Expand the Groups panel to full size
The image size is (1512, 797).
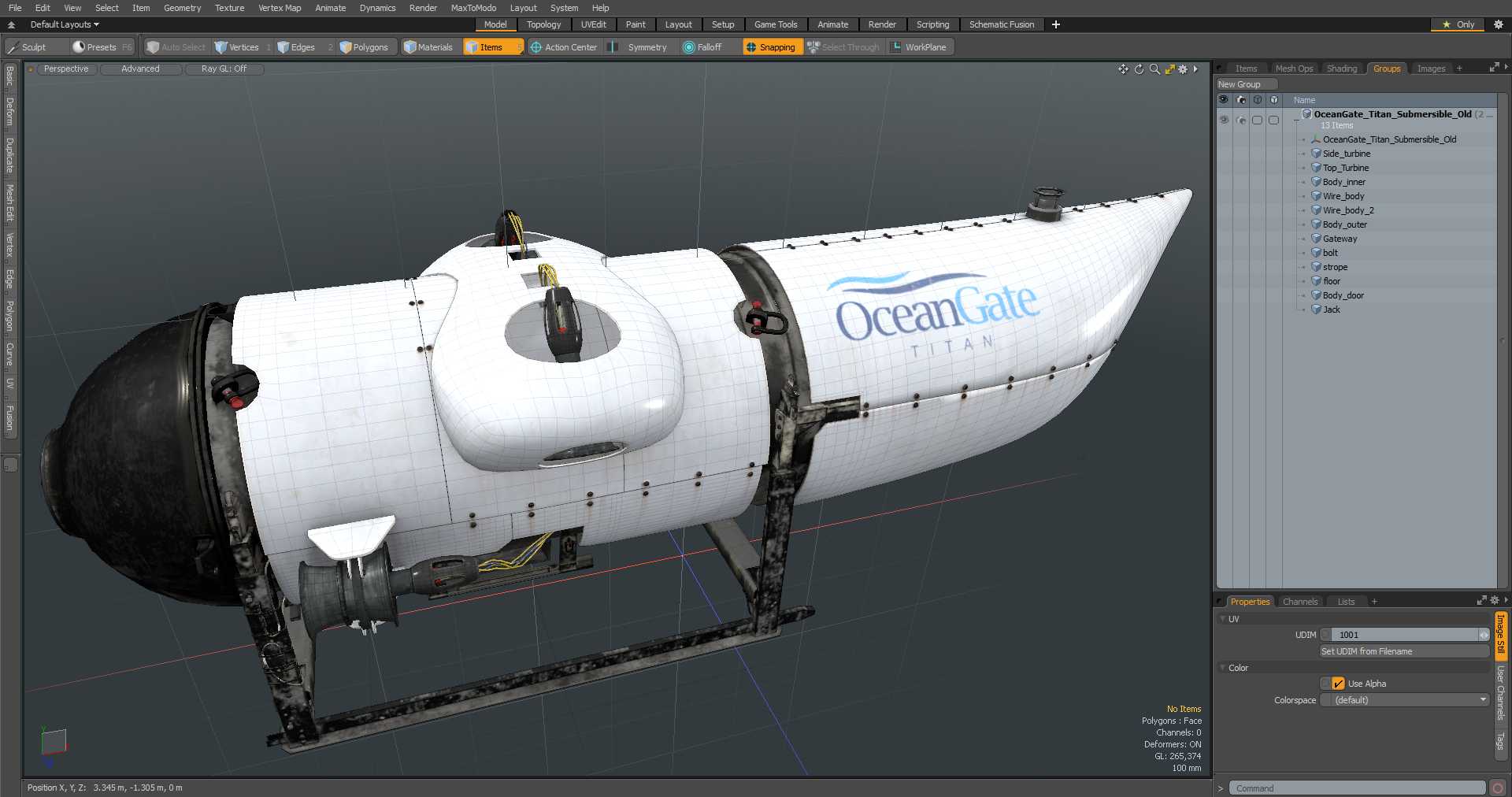[x=1494, y=69]
